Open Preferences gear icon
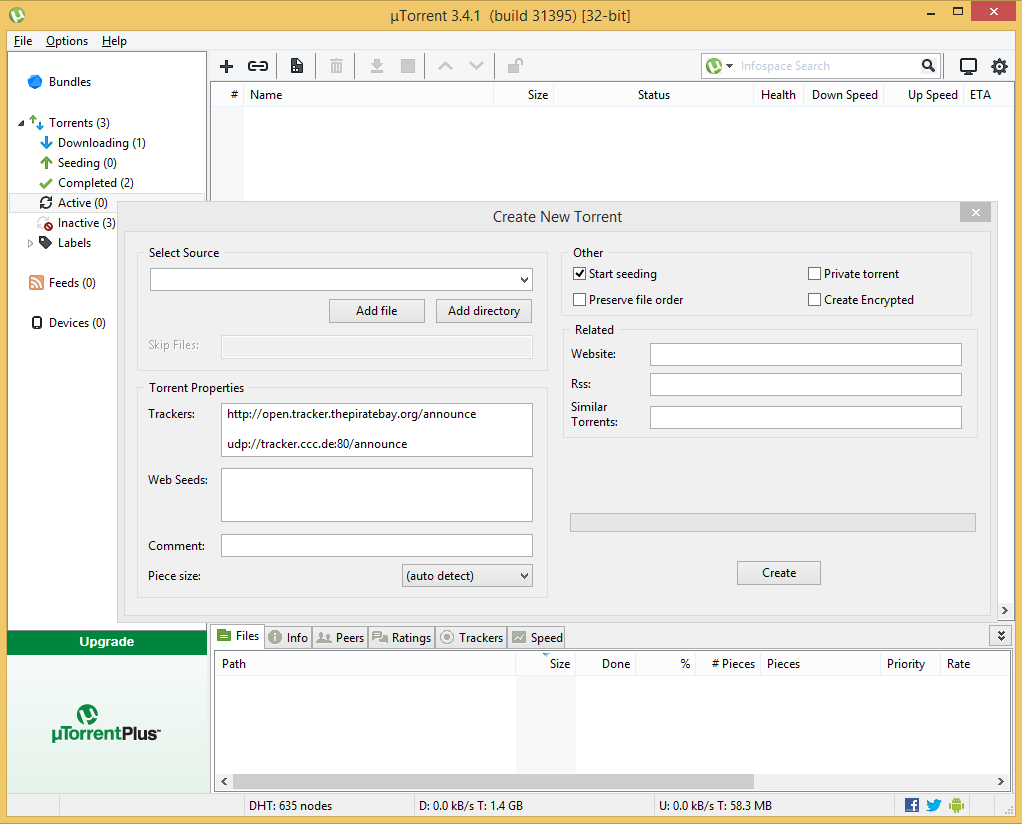Screen dimensions: 1022x824 [x=999, y=66]
